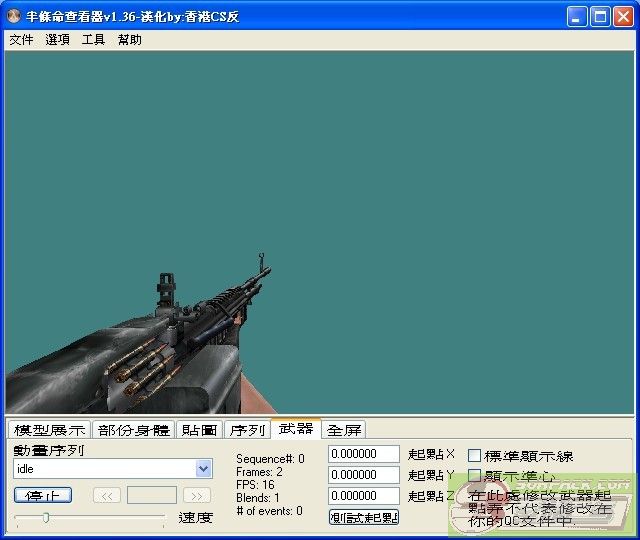Maximize the model viewer window

(x=600, y=17)
